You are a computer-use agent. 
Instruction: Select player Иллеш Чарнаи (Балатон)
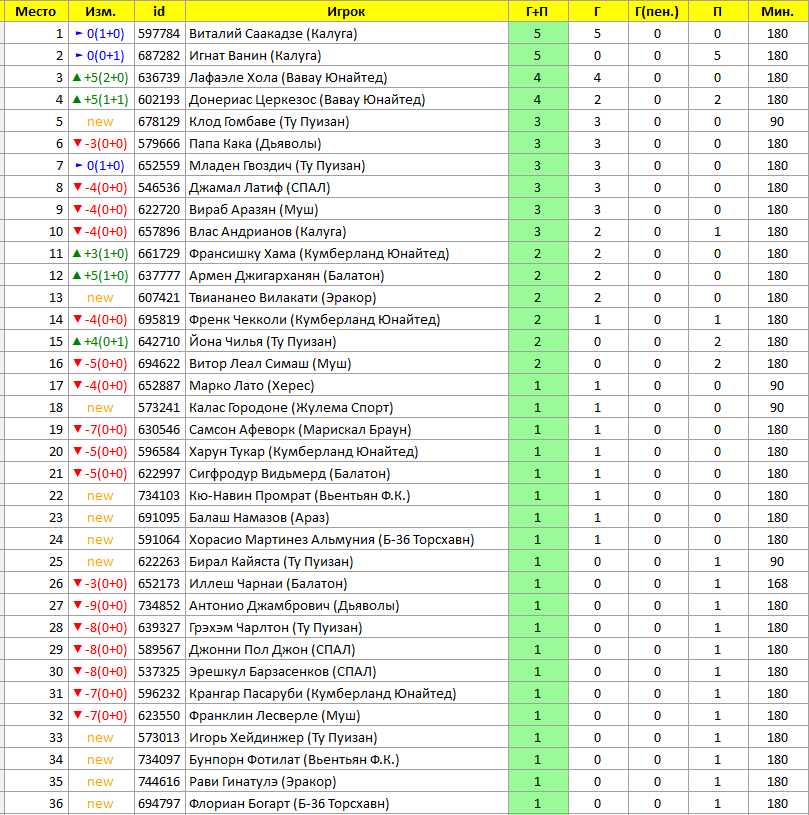[x=268, y=584]
